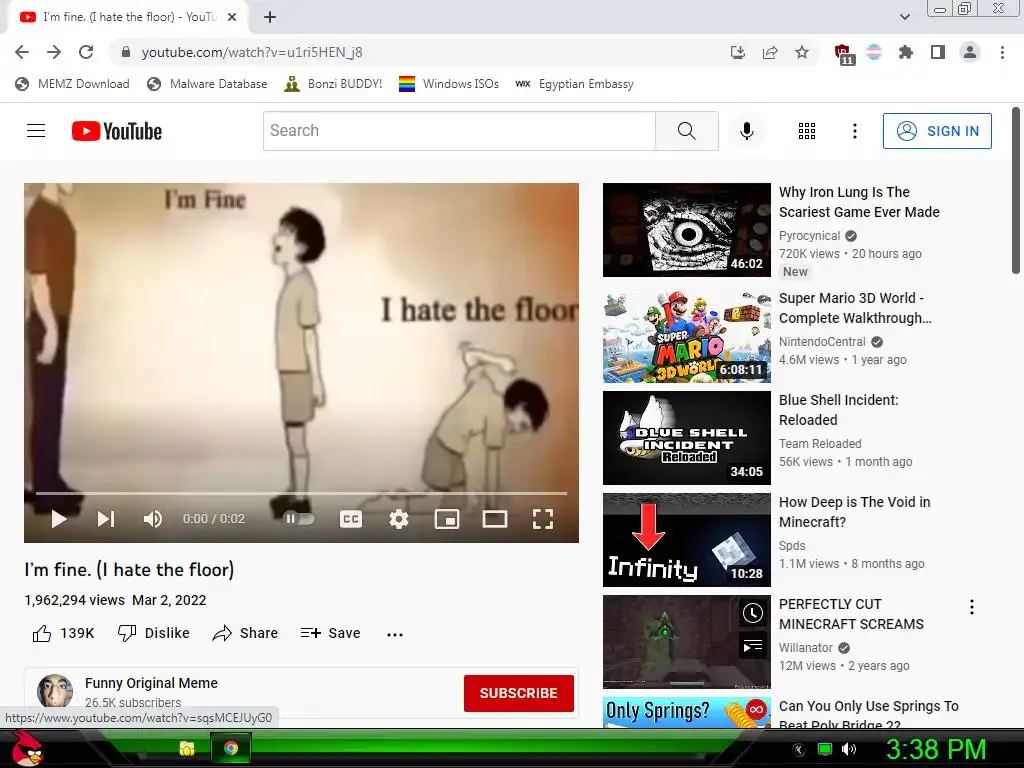Click SIGN IN button
1024x768 pixels.
937,131
